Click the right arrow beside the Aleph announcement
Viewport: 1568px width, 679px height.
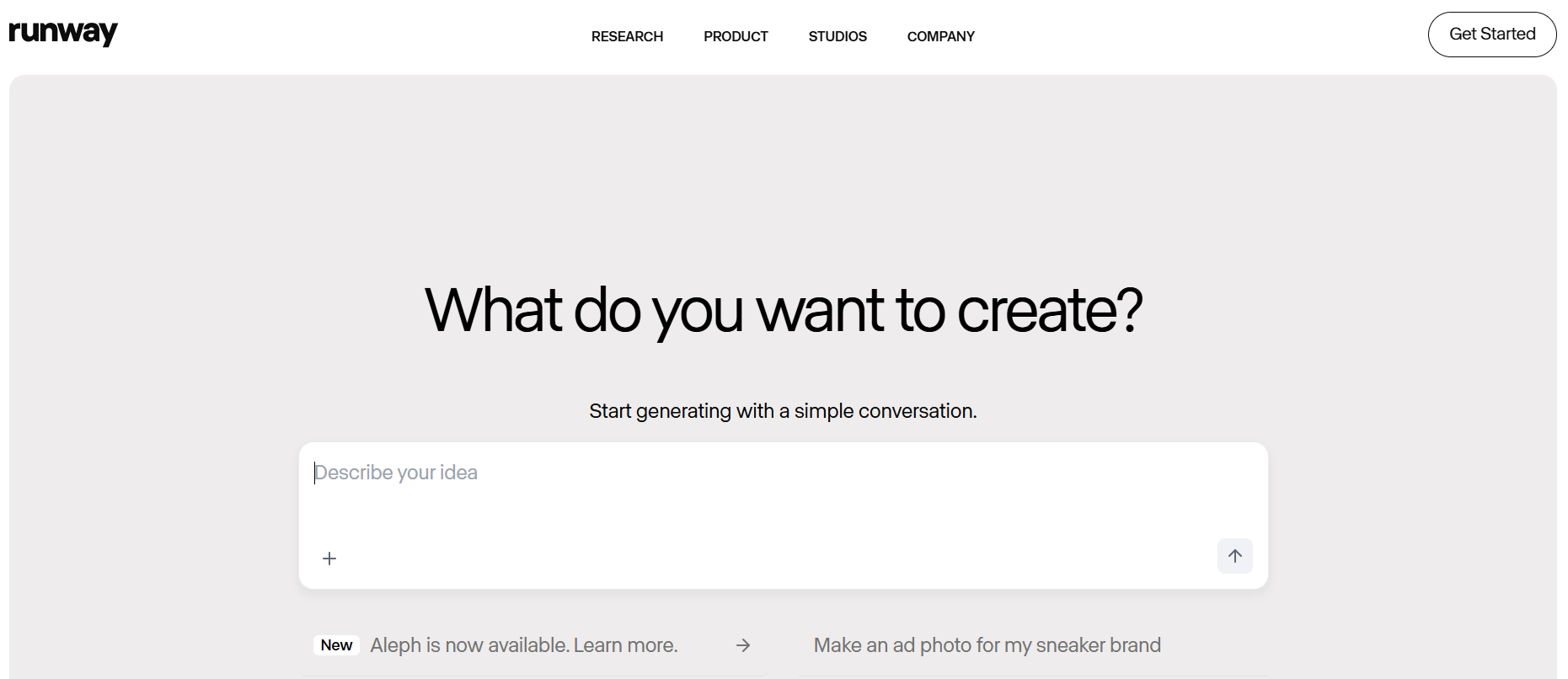742,645
